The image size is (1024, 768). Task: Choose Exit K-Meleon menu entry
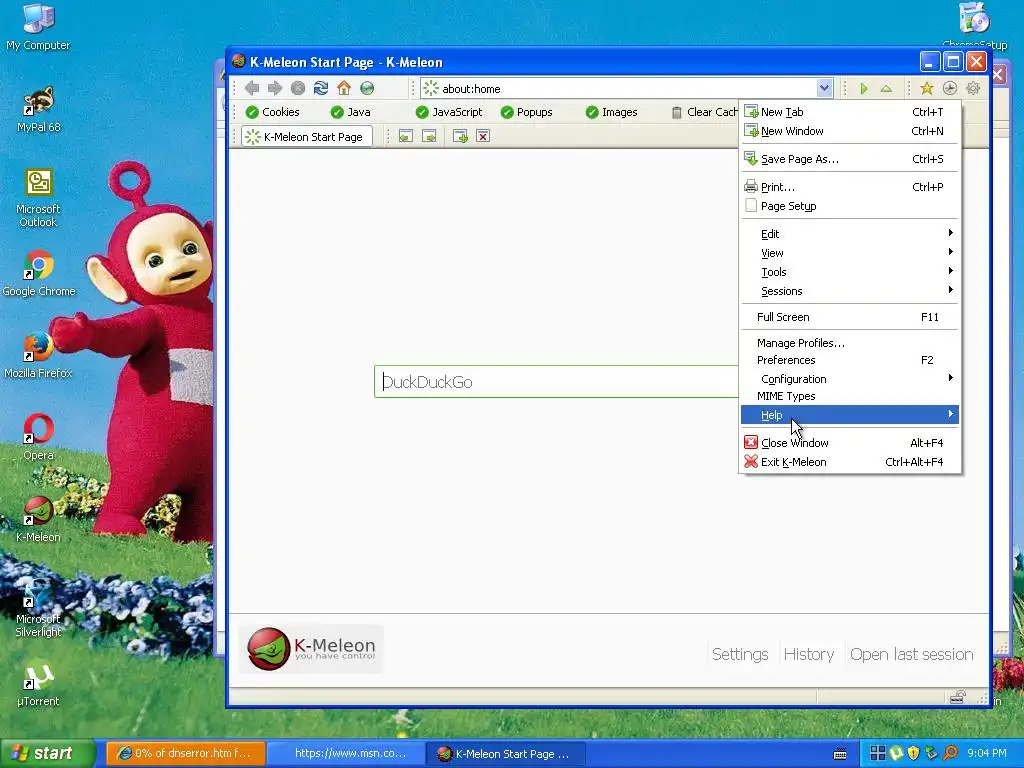coord(850,462)
